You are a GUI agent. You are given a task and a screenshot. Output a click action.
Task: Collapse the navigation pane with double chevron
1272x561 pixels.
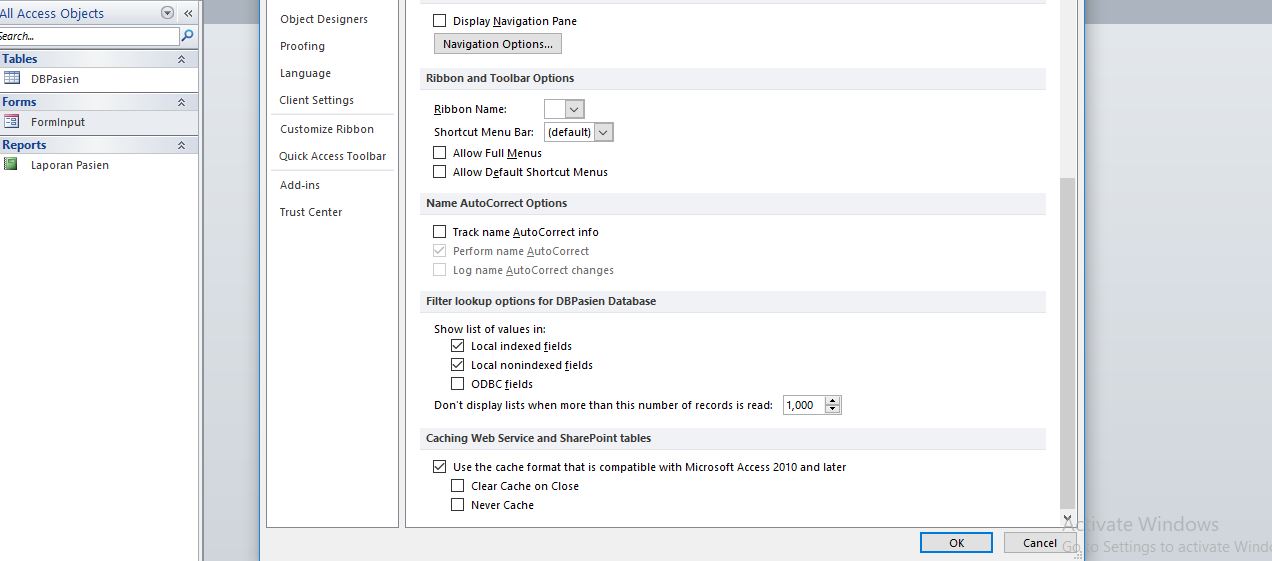pos(188,14)
